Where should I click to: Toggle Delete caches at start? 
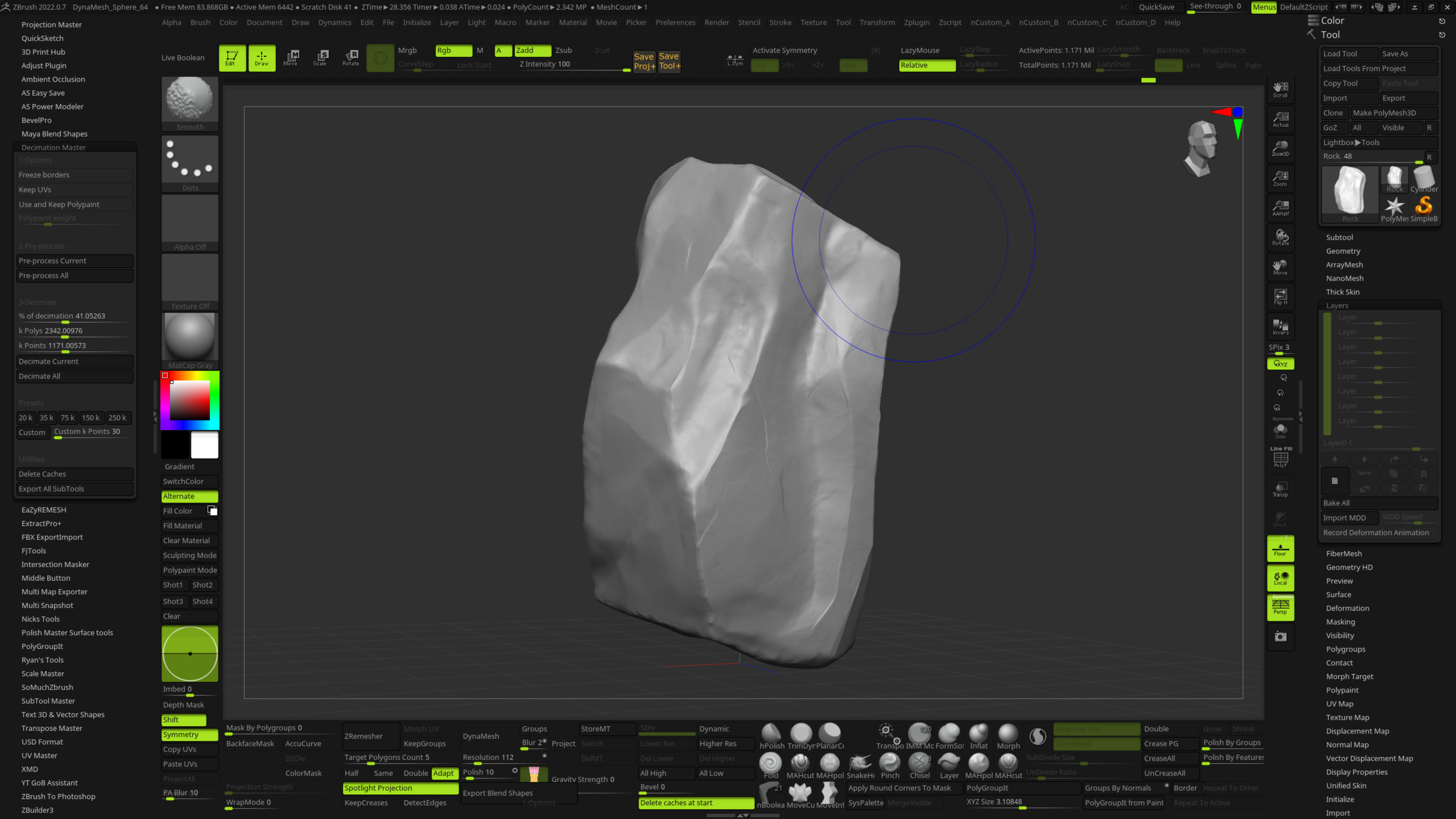coord(696,803)
